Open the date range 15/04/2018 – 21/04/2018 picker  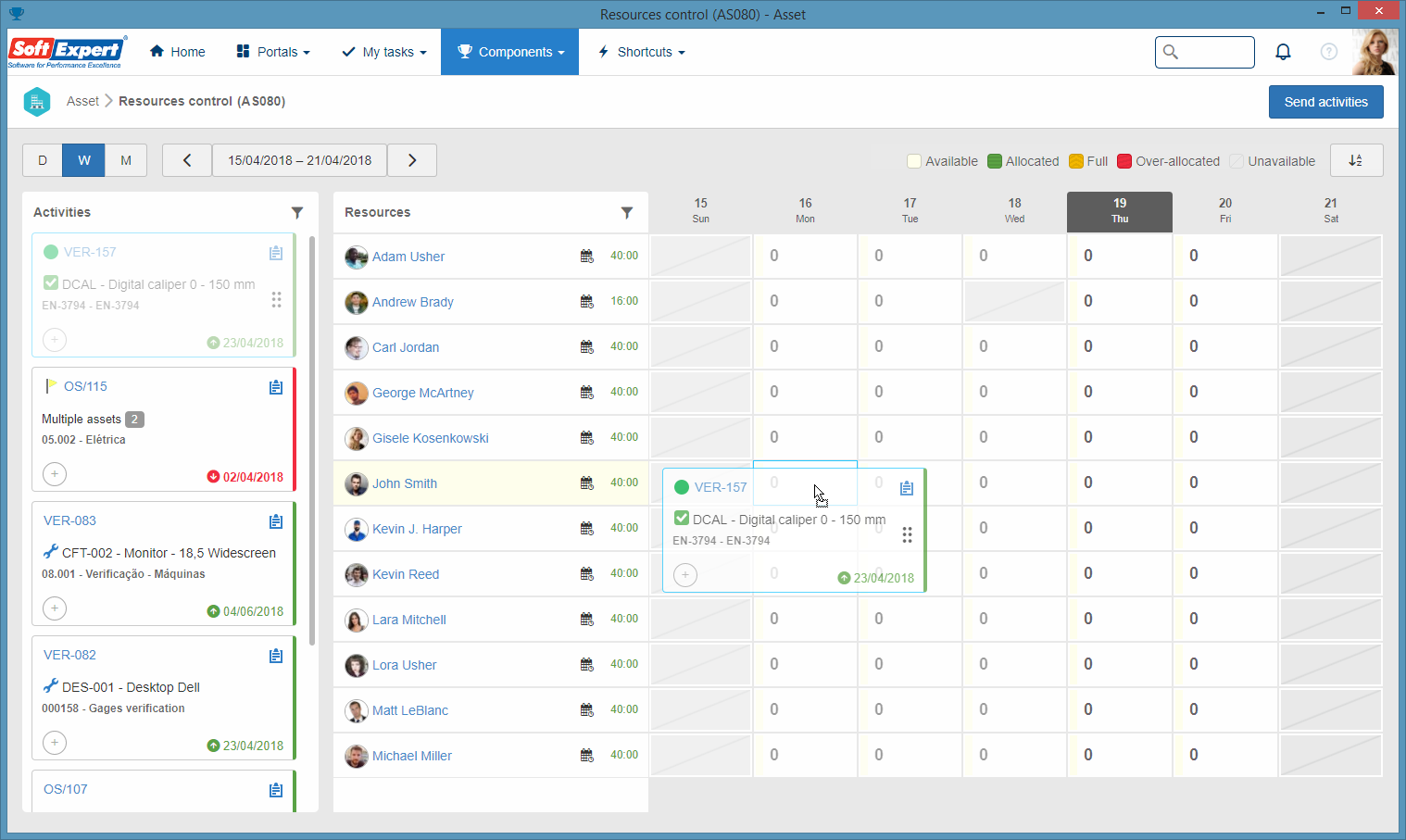click(300, 160)
